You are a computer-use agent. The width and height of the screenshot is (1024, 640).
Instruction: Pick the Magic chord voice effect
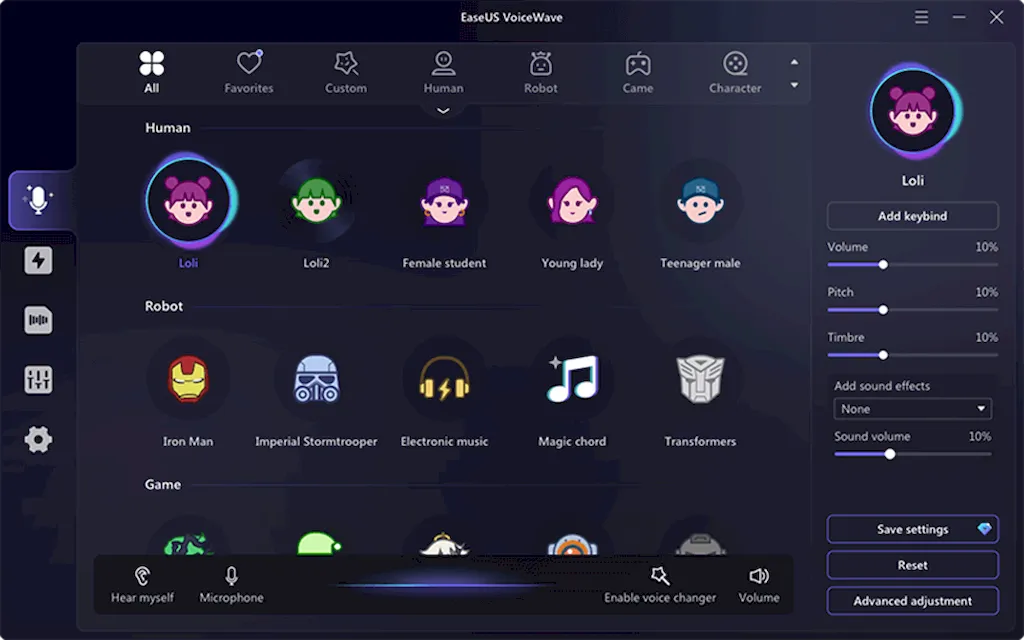(x=572, y=379)
